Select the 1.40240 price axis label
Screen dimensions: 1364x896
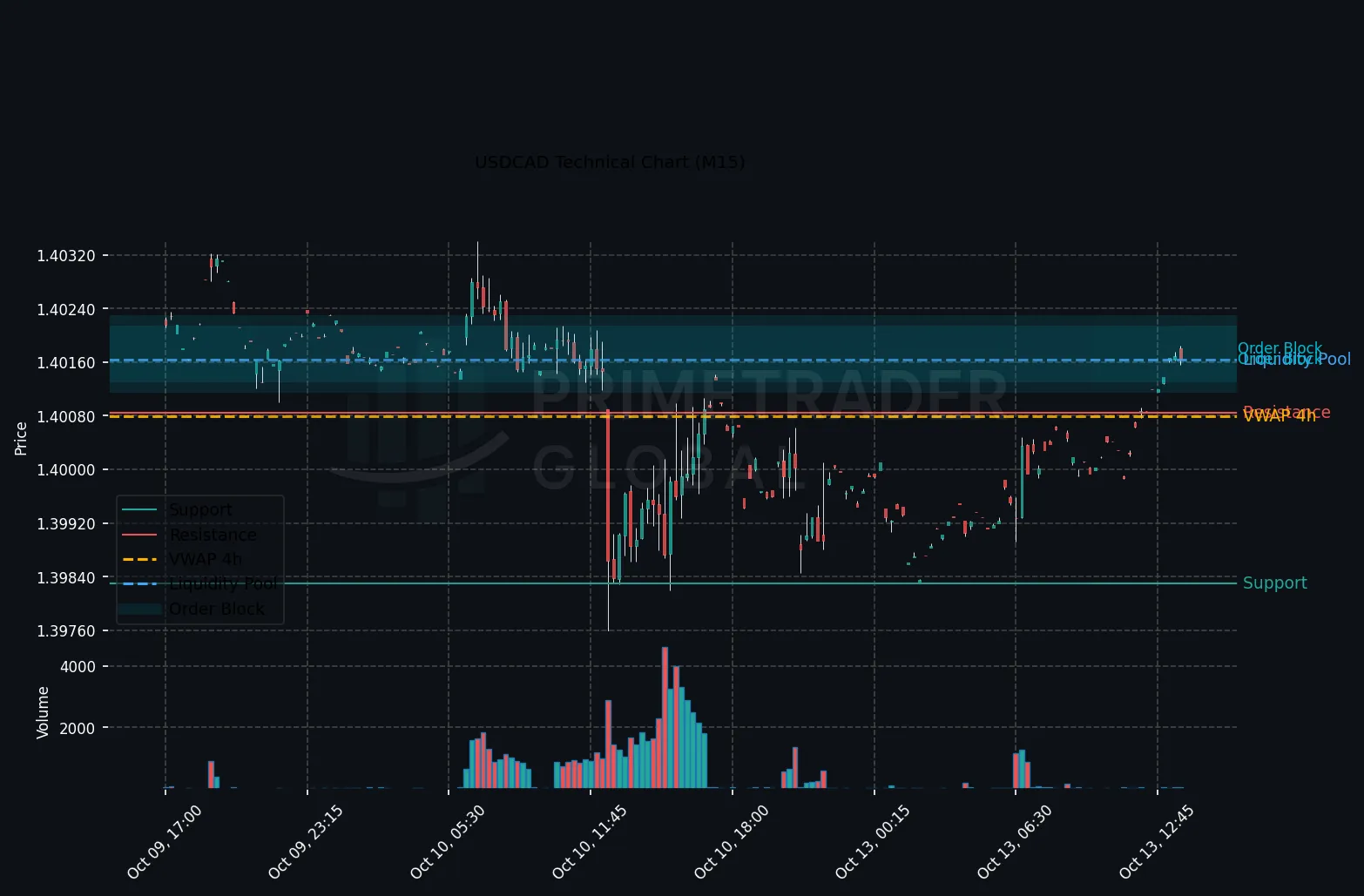click(x=67, y=309)
